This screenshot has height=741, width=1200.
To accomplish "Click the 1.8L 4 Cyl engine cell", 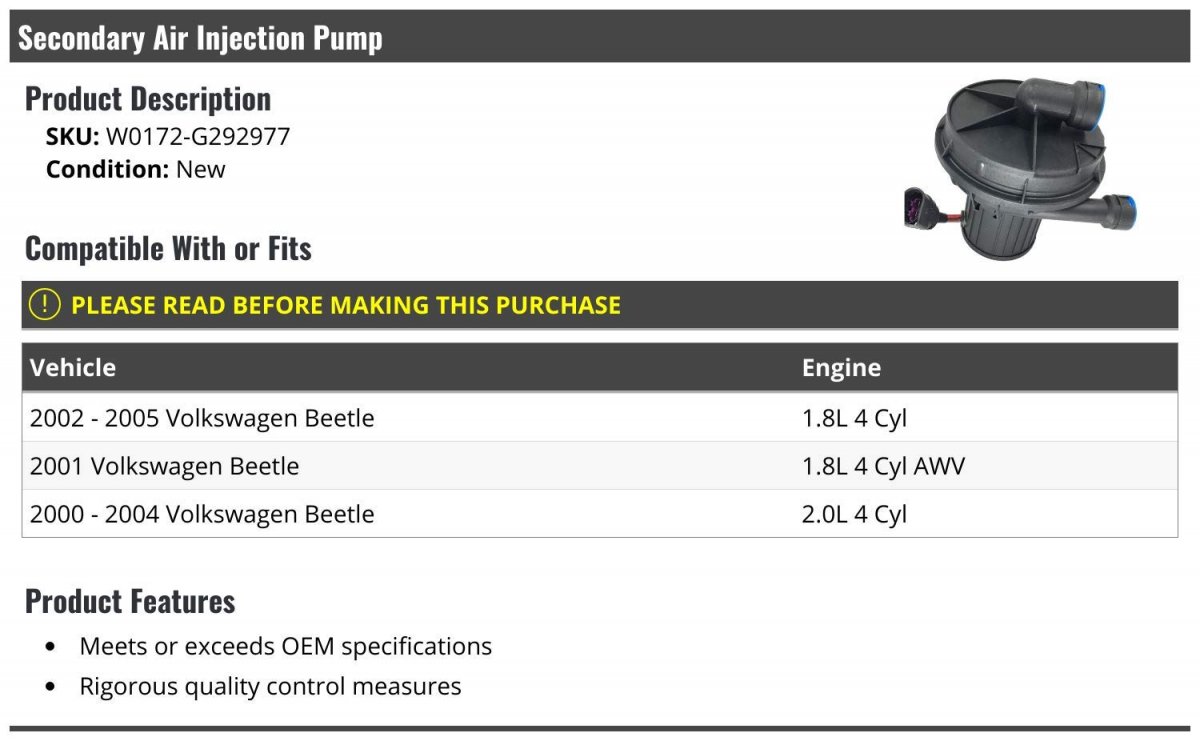I will 854,418.
